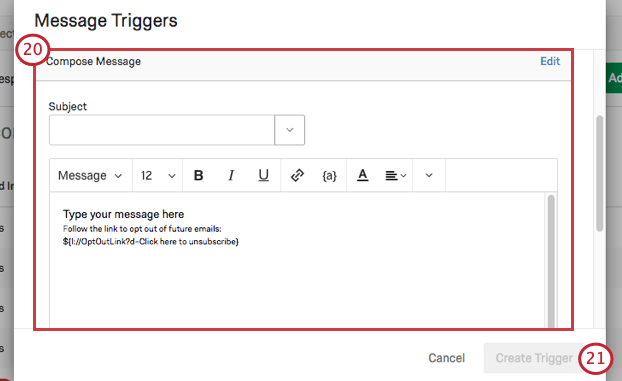Click the Compose Message header
The image size is (622, 381).
[94, 62]
